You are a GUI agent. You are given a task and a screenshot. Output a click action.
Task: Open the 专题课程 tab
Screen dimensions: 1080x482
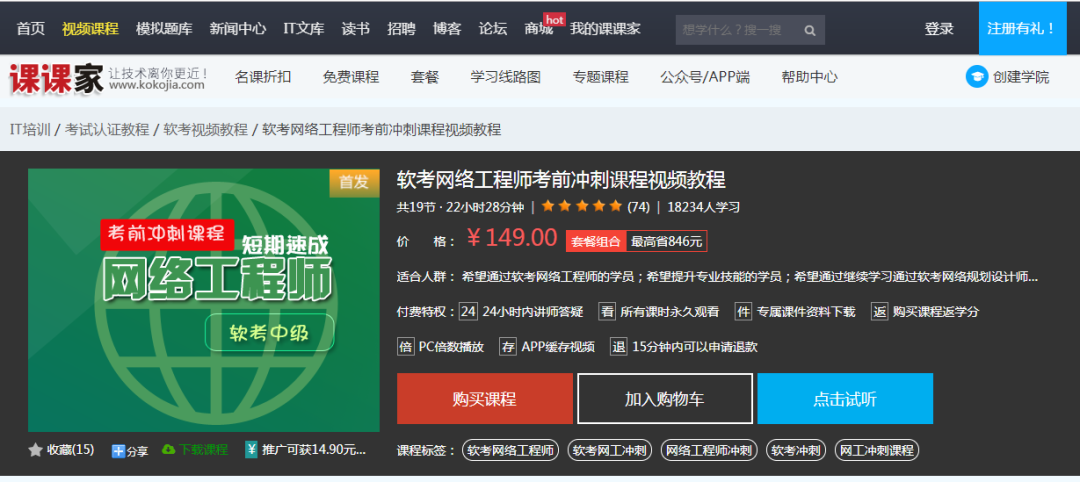tap(601, 77)
